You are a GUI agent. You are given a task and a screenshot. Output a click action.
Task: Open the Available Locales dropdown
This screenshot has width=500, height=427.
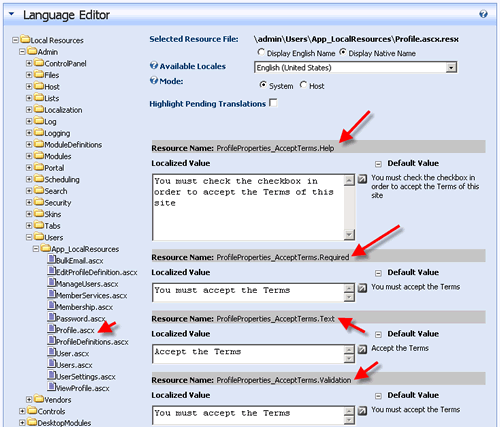[451, 68]
